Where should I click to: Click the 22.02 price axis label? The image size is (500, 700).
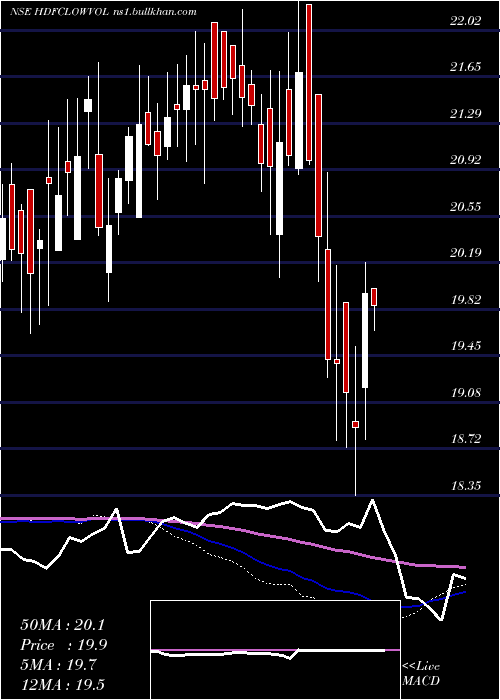pyautogui.click(x=465, y=21)
